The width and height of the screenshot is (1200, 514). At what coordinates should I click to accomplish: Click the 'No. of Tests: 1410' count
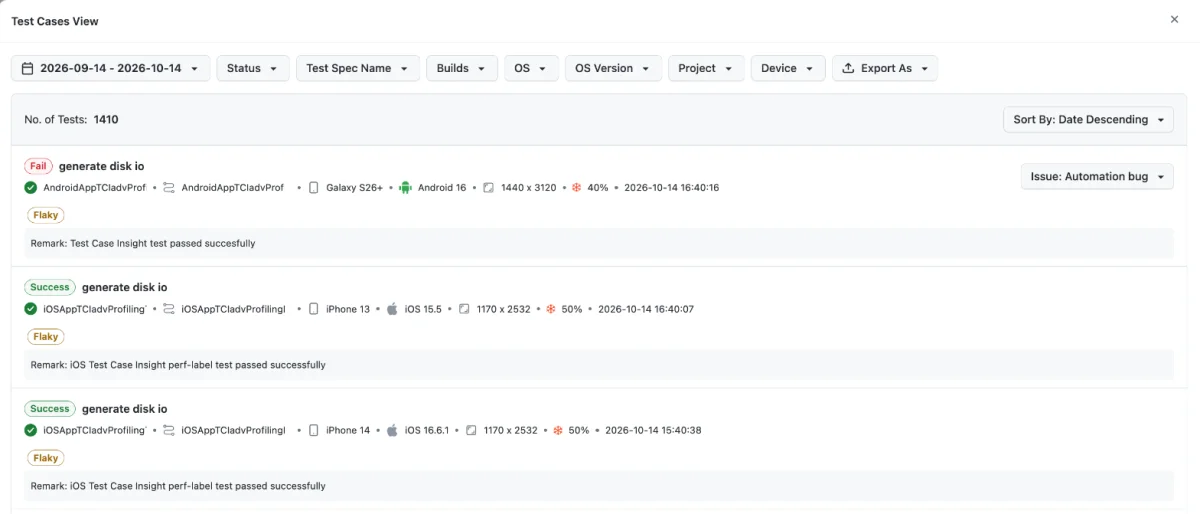click(71, 120)
